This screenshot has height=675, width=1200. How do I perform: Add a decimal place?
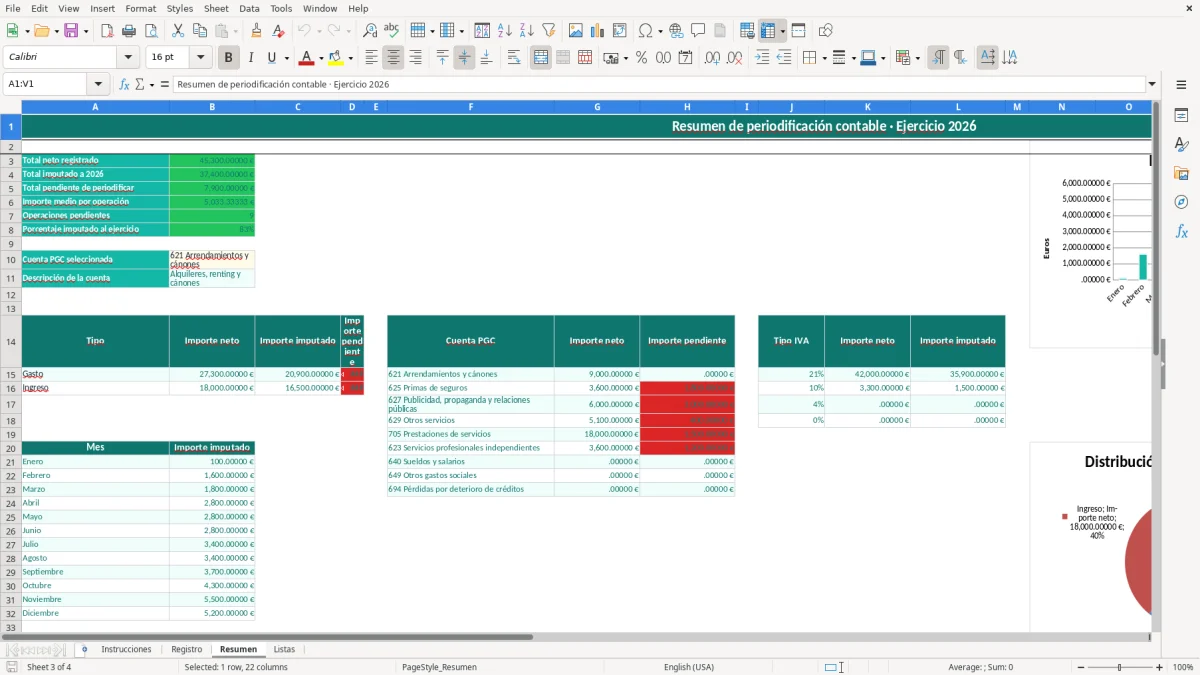click(x=712, y=58)
